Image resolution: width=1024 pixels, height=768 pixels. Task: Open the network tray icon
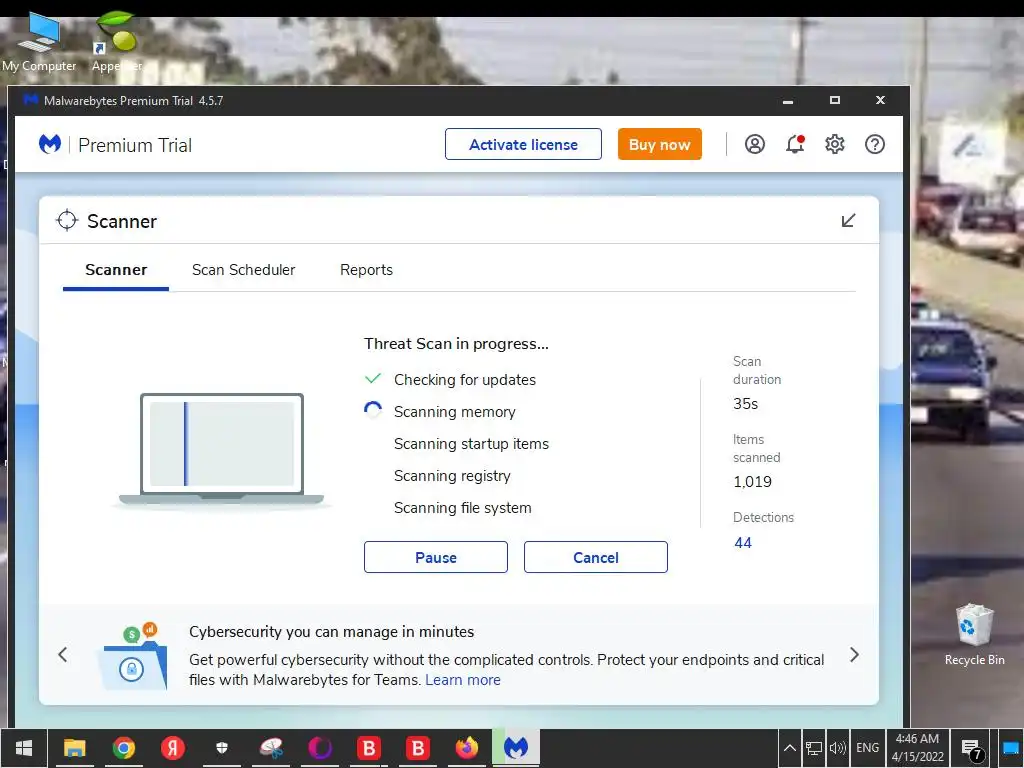pyautogui.click(x=814, y=748)
